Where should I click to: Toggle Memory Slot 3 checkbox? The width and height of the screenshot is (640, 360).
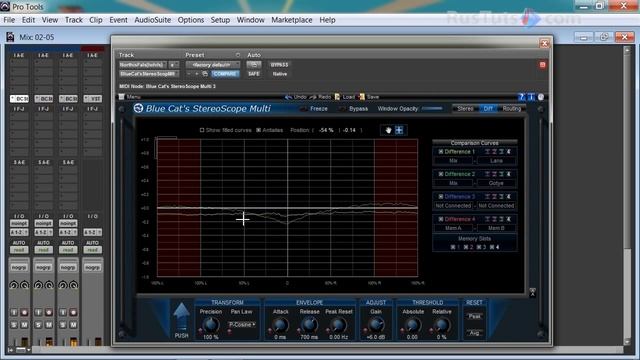point(479,247)
